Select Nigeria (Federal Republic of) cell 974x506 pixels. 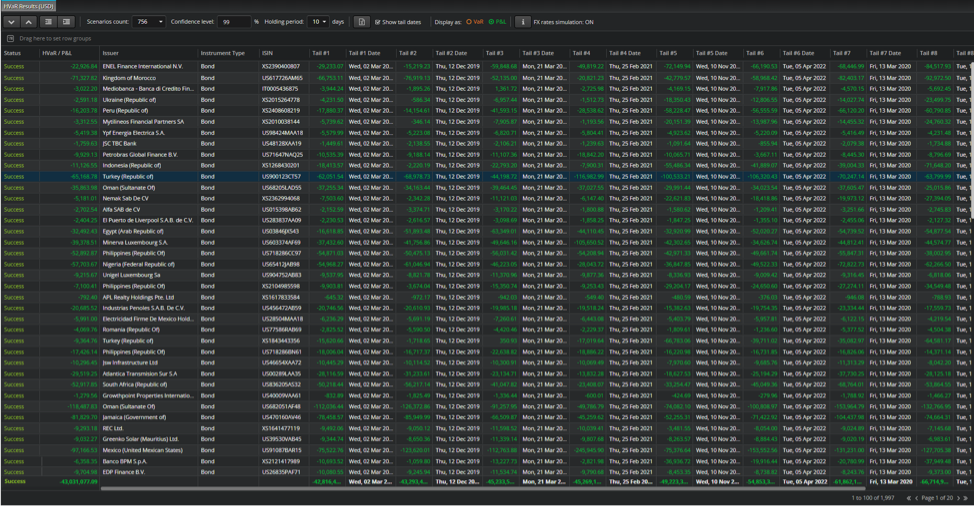pos(149,264)
